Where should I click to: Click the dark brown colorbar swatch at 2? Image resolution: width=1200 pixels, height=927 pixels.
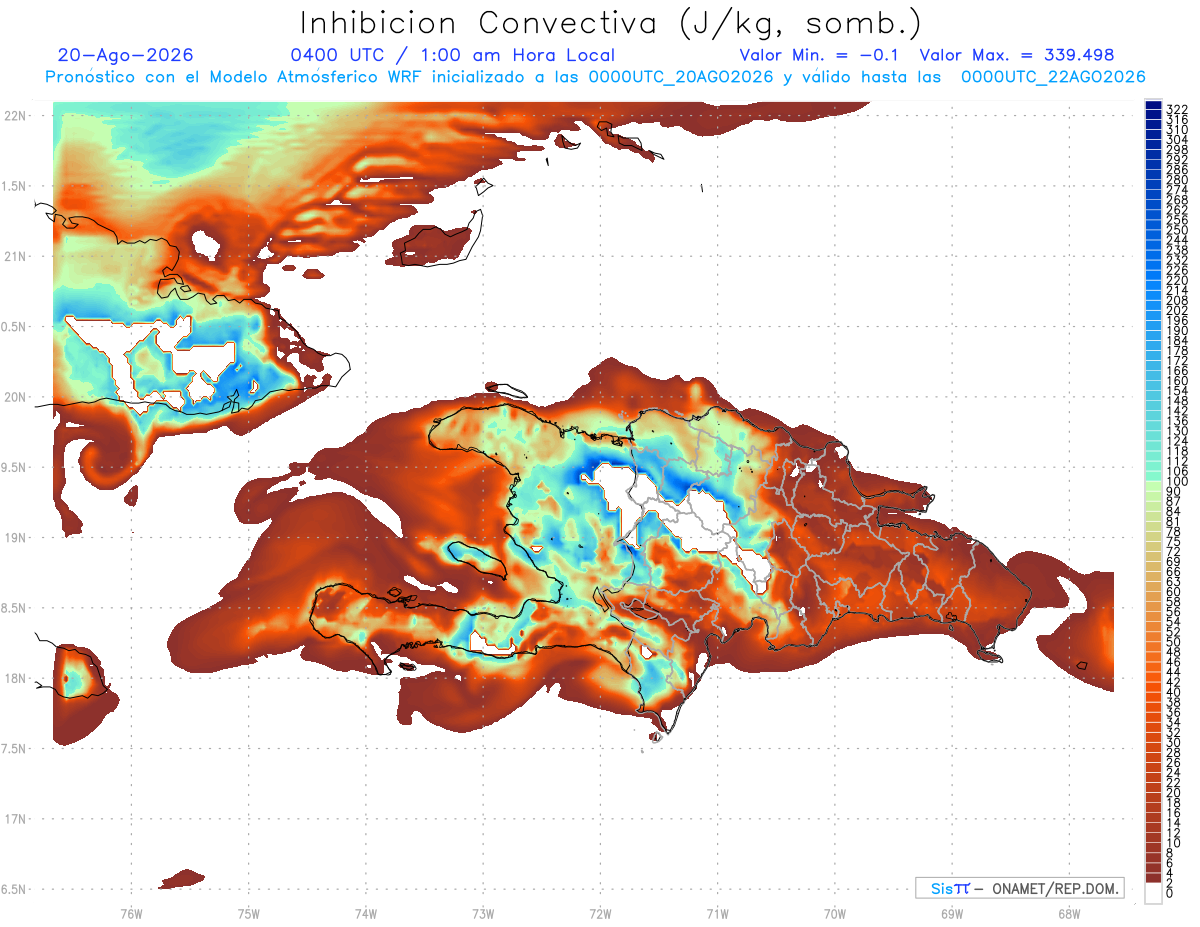(x=1153, y=878)
